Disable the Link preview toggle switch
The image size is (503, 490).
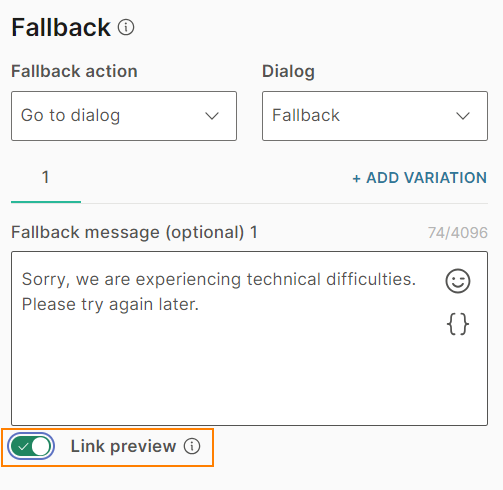point(31,446)
